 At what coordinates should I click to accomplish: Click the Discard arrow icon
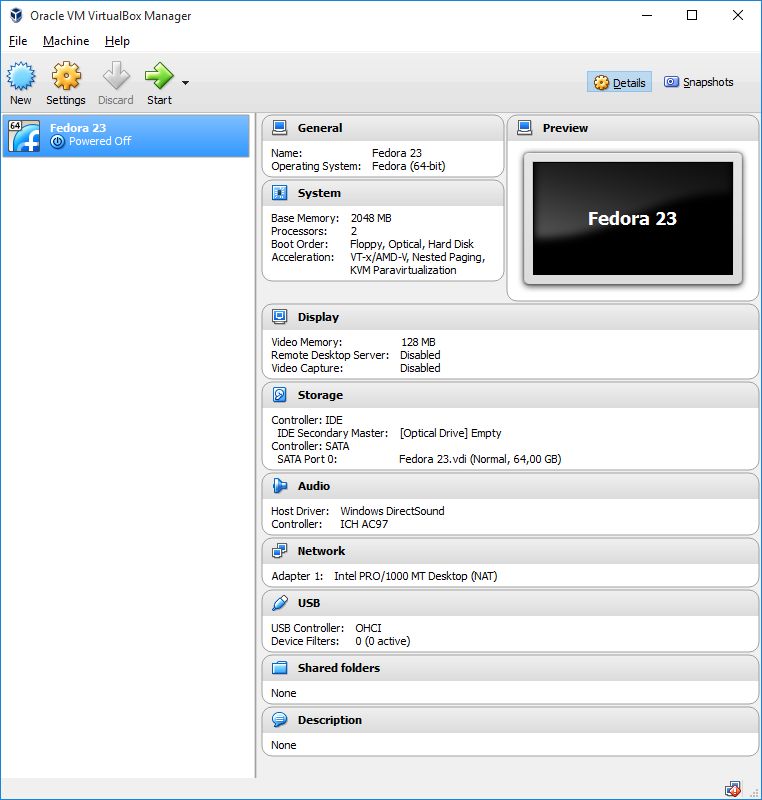(x=116, y=76)
